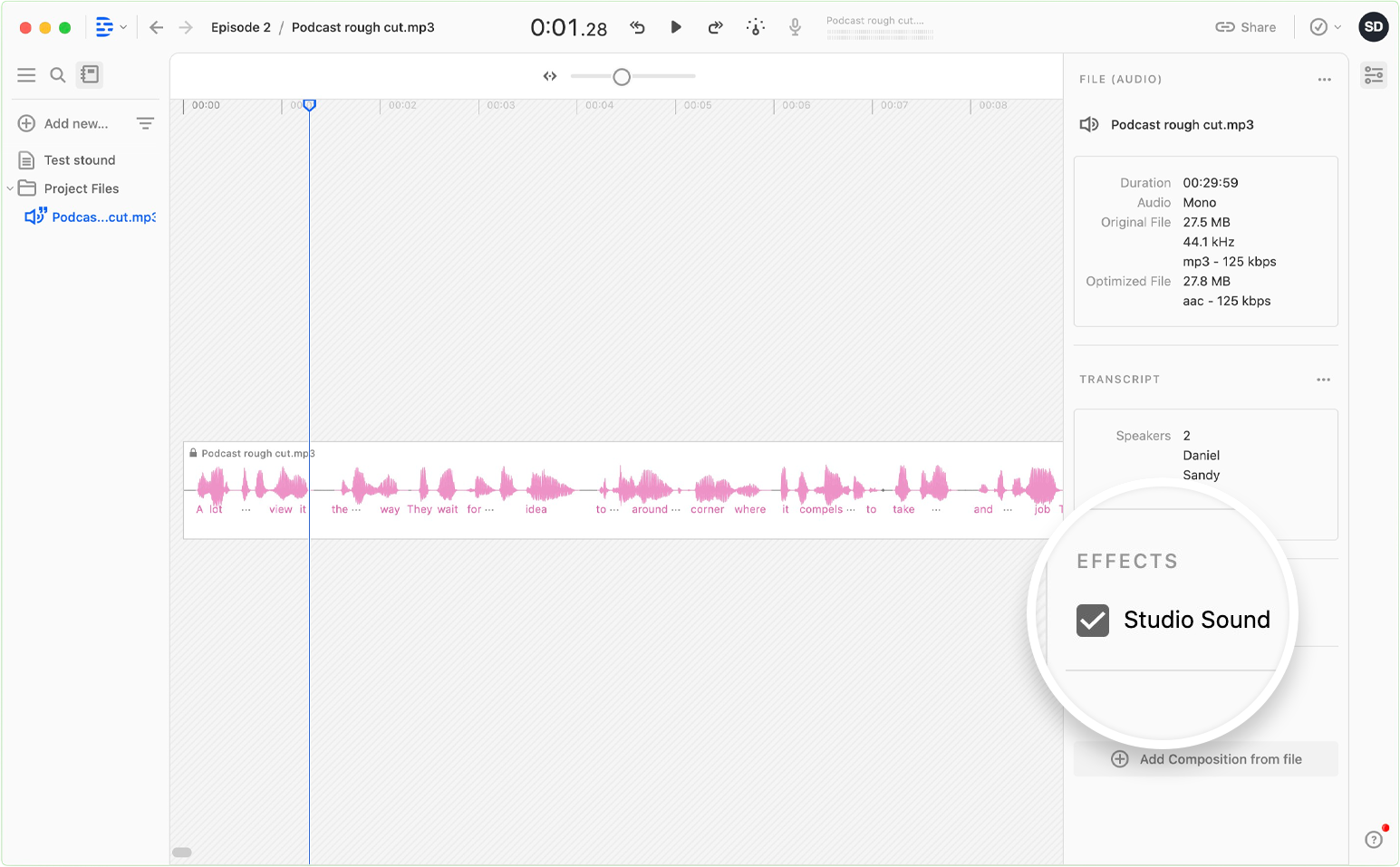Open the record microphone tool

point(795,27)
